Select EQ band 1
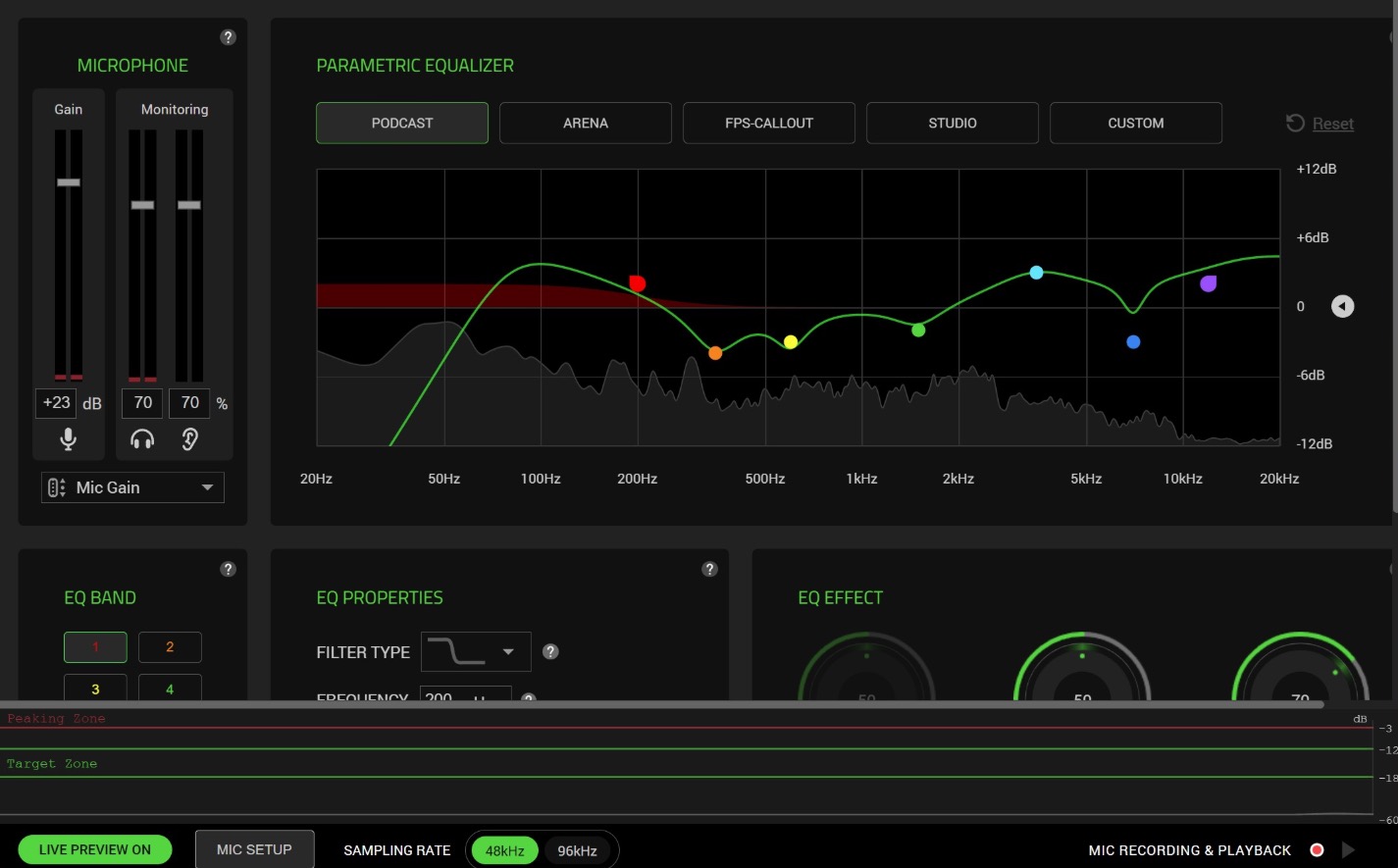 click(95, 647)
